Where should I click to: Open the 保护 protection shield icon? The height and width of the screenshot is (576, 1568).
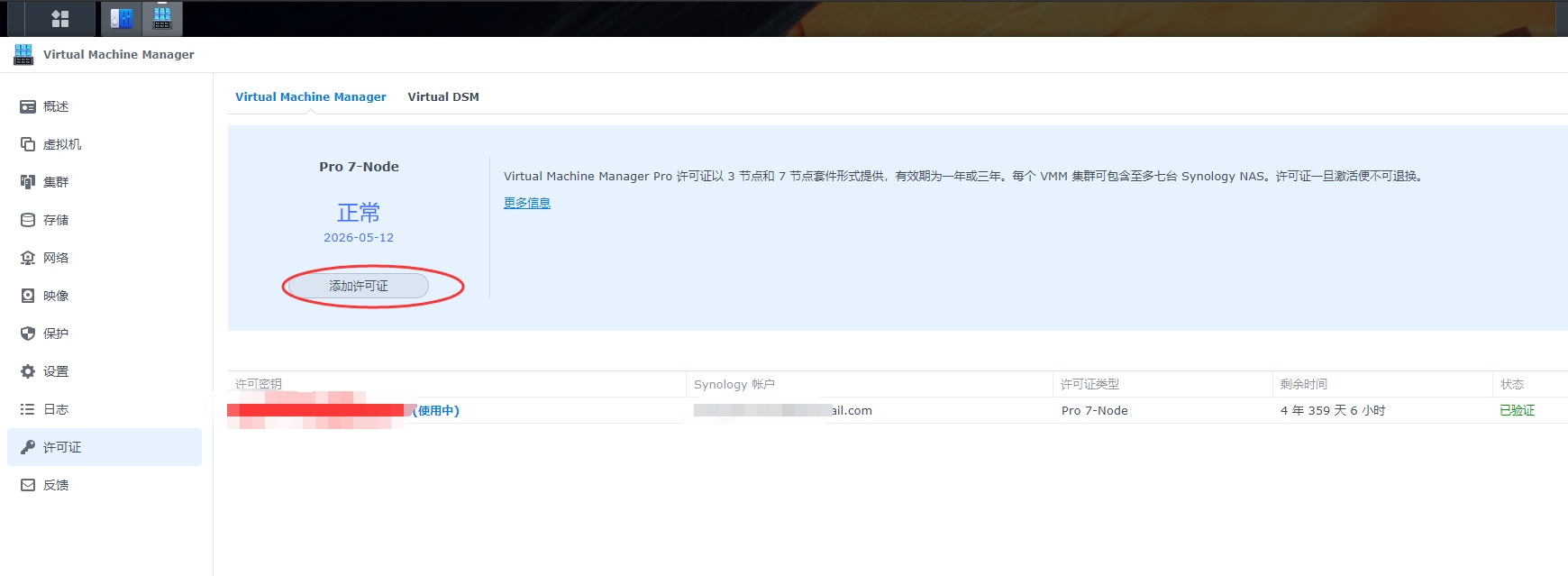28,334
